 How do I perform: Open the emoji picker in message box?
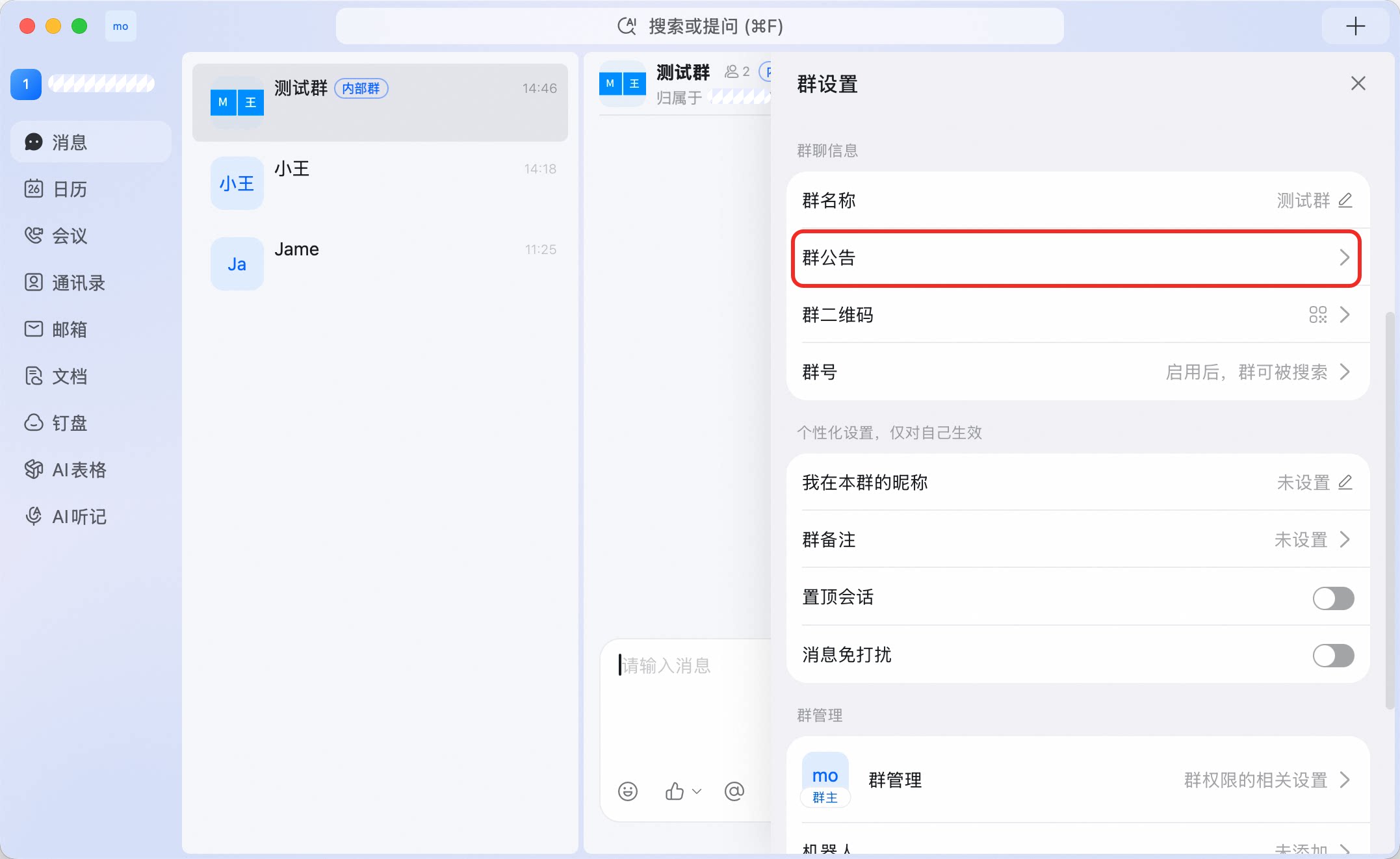(628, 791)
